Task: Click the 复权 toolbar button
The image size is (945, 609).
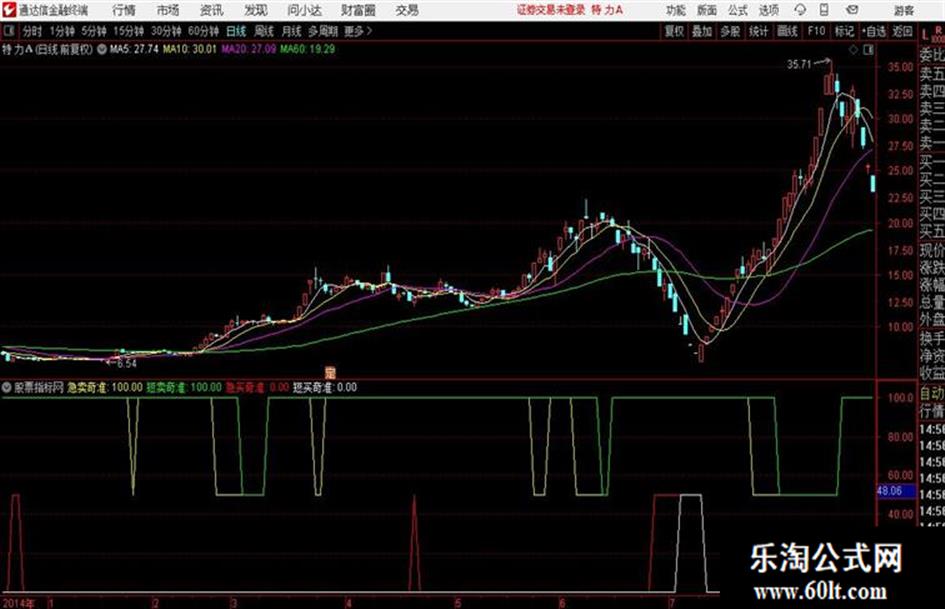Action: coord(674,31)
